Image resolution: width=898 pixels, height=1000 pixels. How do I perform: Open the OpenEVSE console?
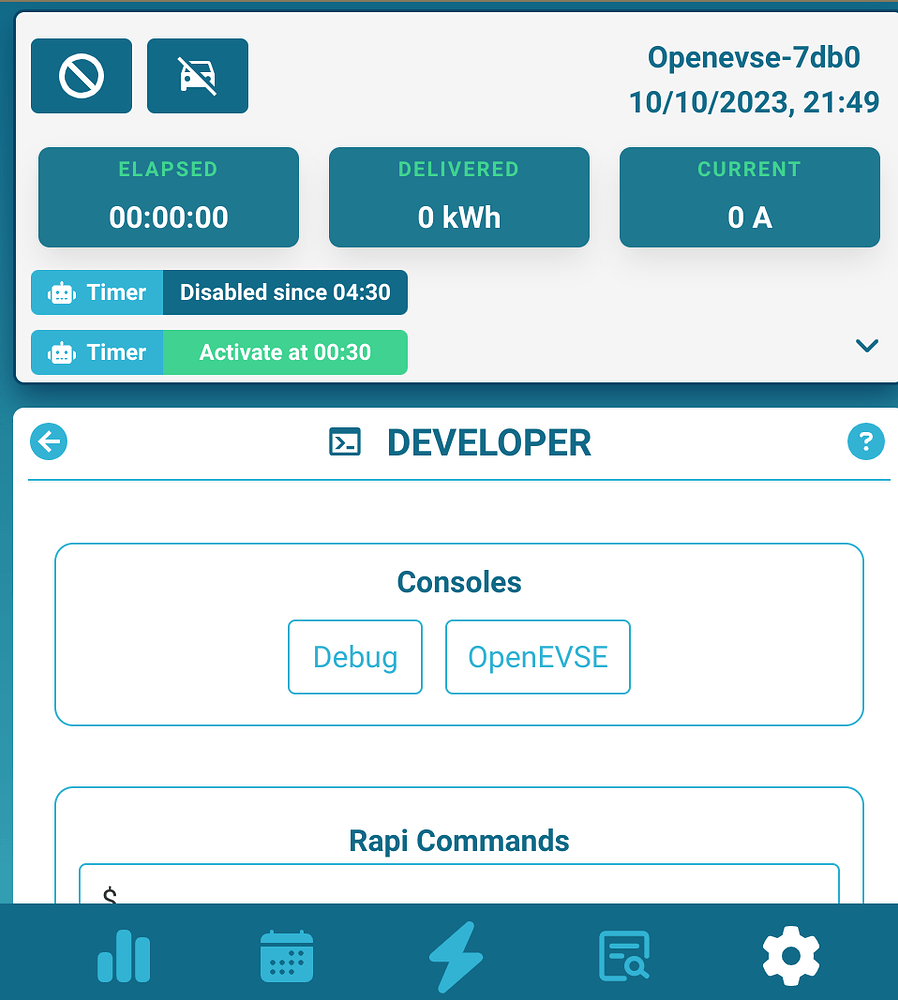point(537,656)
